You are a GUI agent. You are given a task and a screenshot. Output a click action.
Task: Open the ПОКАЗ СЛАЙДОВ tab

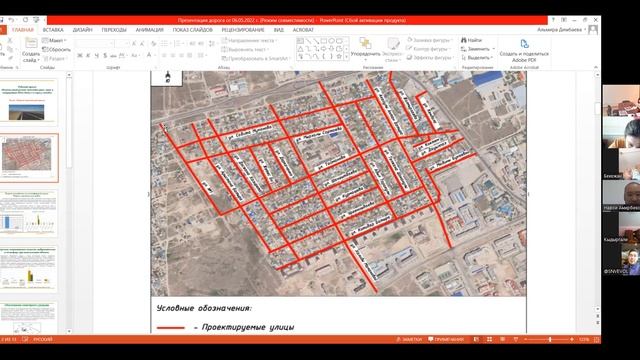(x=192, y=30)
